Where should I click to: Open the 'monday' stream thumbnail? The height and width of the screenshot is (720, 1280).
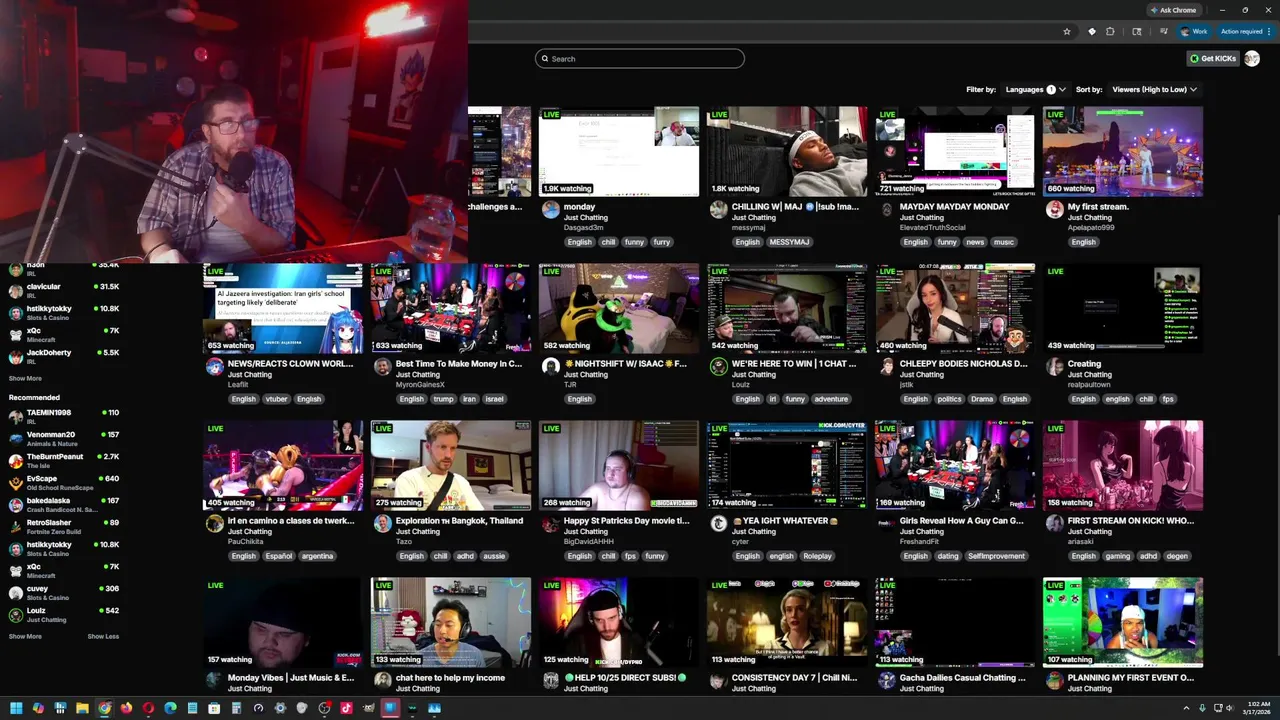[x=619, y=151]
